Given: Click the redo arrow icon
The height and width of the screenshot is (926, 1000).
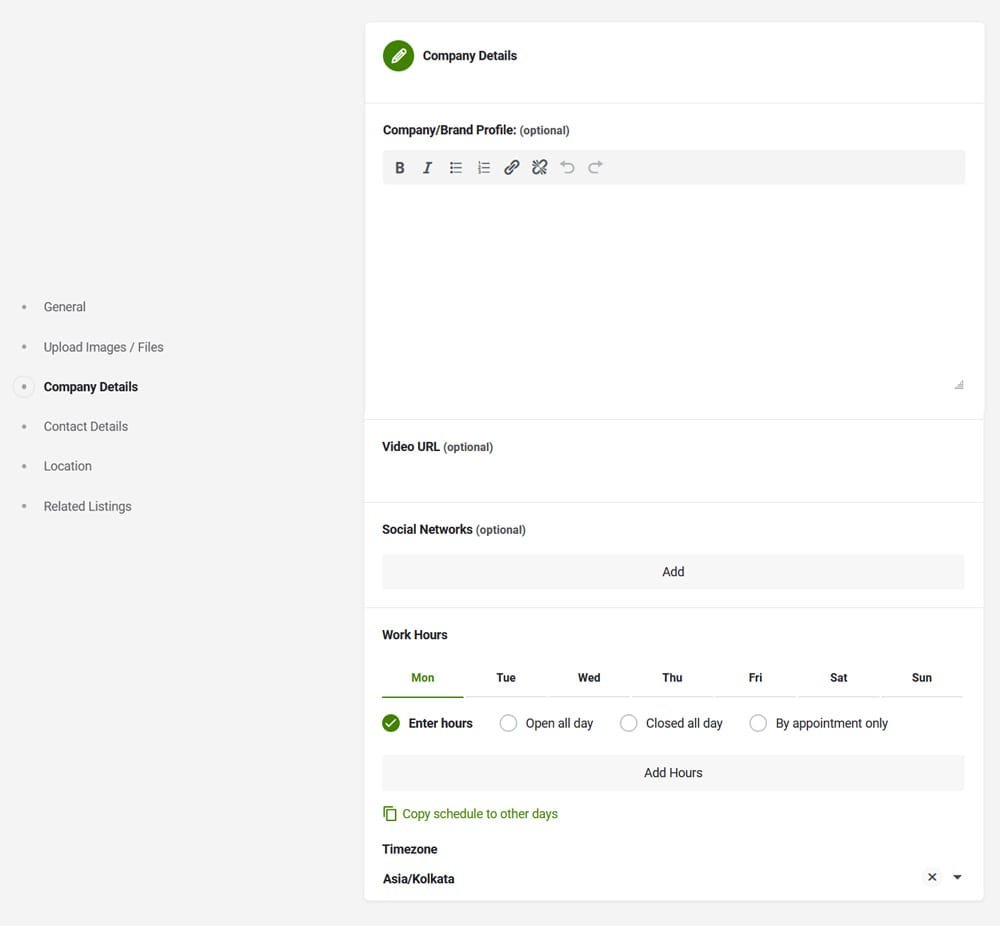Looking at the screenshot, I should click(595, 168).
